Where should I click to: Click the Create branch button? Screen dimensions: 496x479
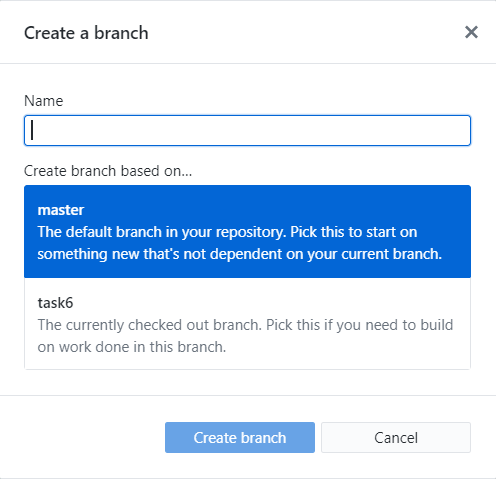click(x=240, y=437)
